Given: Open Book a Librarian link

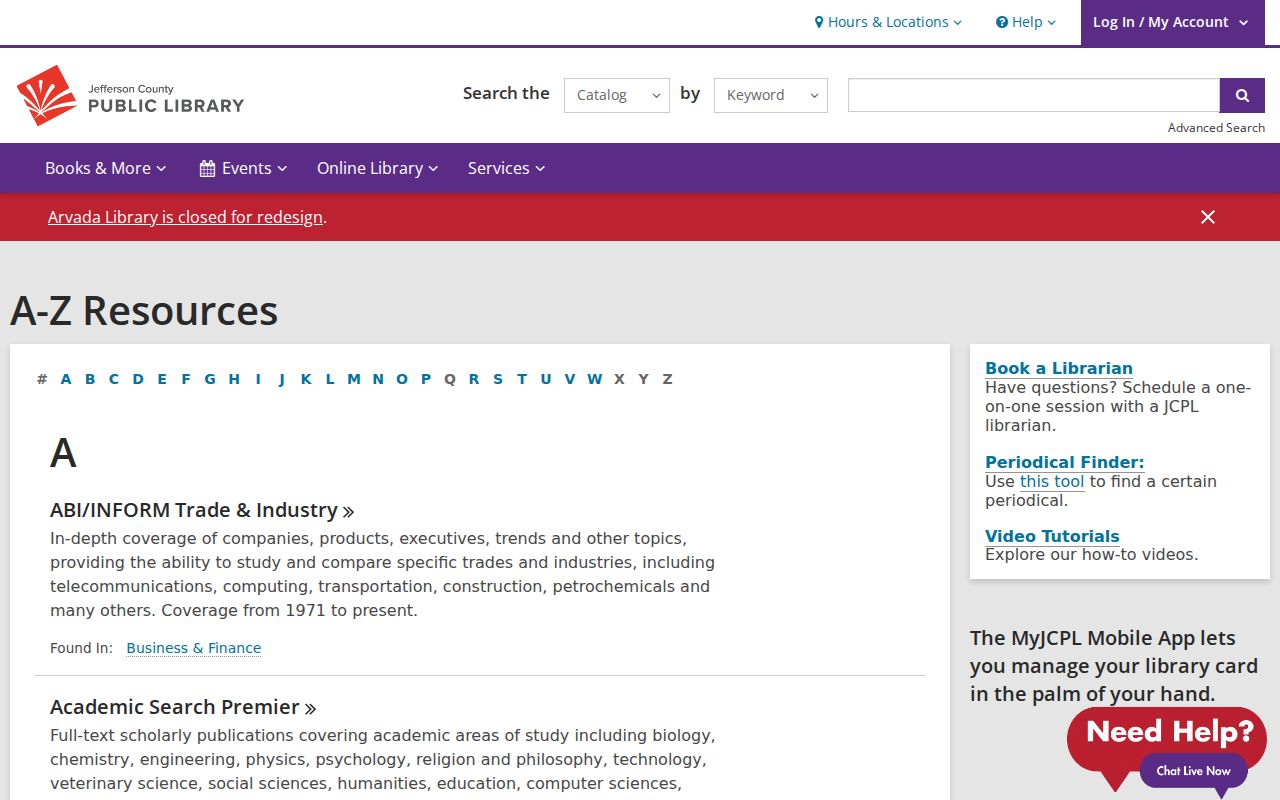Looking at the screenshot, I should (1059, 368).
